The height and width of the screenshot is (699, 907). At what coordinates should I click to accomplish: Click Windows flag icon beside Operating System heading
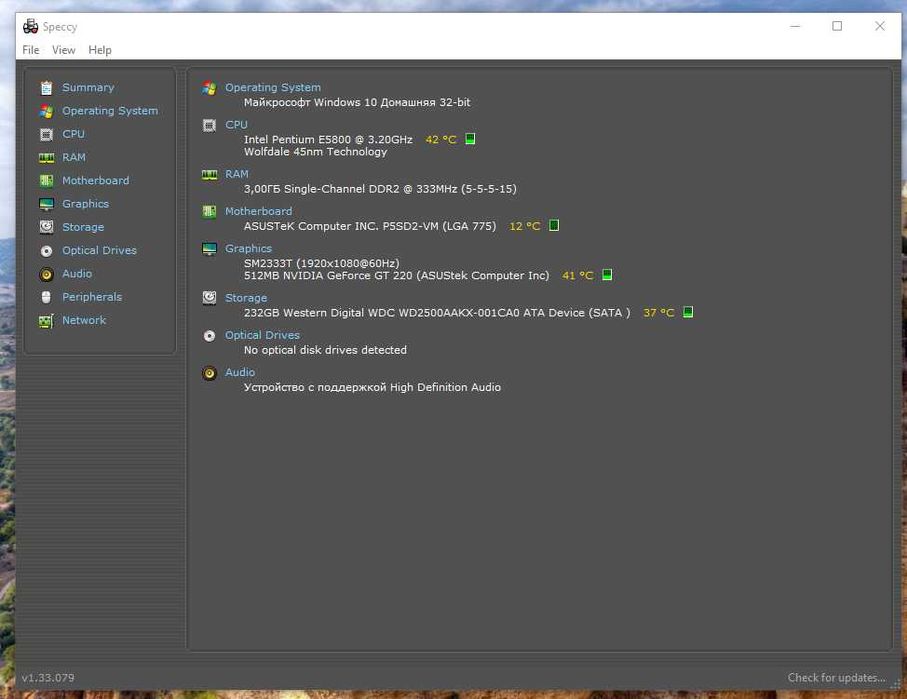tap(209, 88)
